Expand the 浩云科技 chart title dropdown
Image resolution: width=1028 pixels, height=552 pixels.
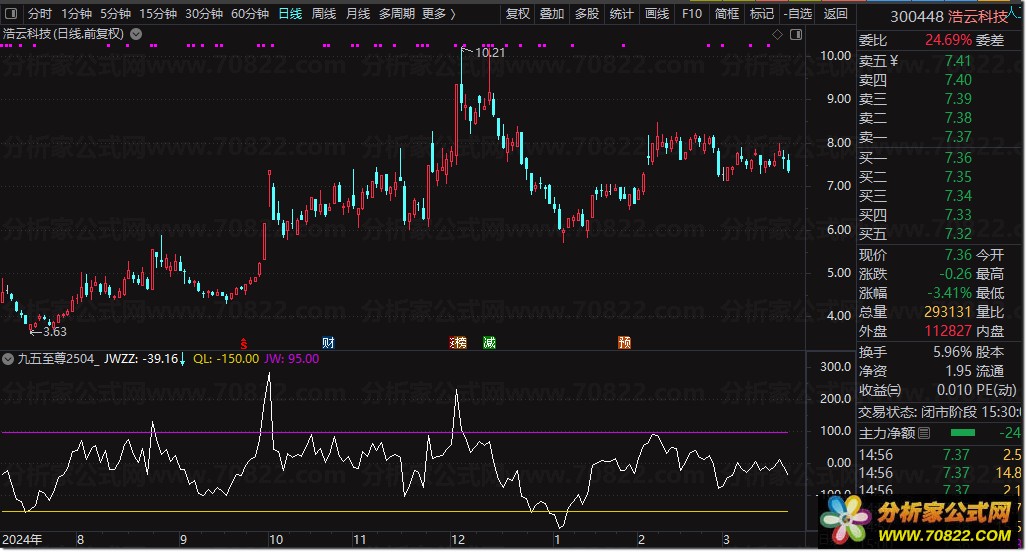[136, 33]
